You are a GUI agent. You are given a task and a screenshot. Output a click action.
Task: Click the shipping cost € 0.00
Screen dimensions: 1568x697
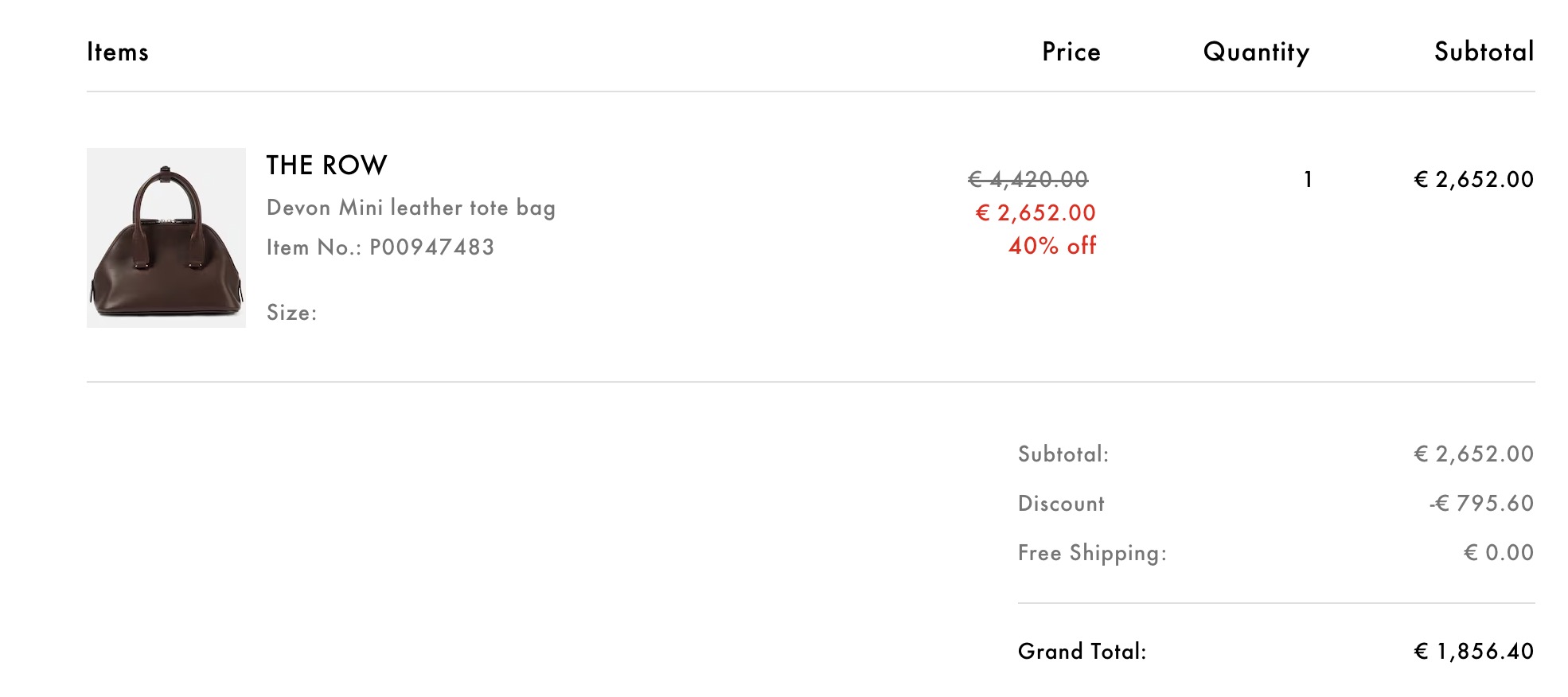(x=1498, y=553)
